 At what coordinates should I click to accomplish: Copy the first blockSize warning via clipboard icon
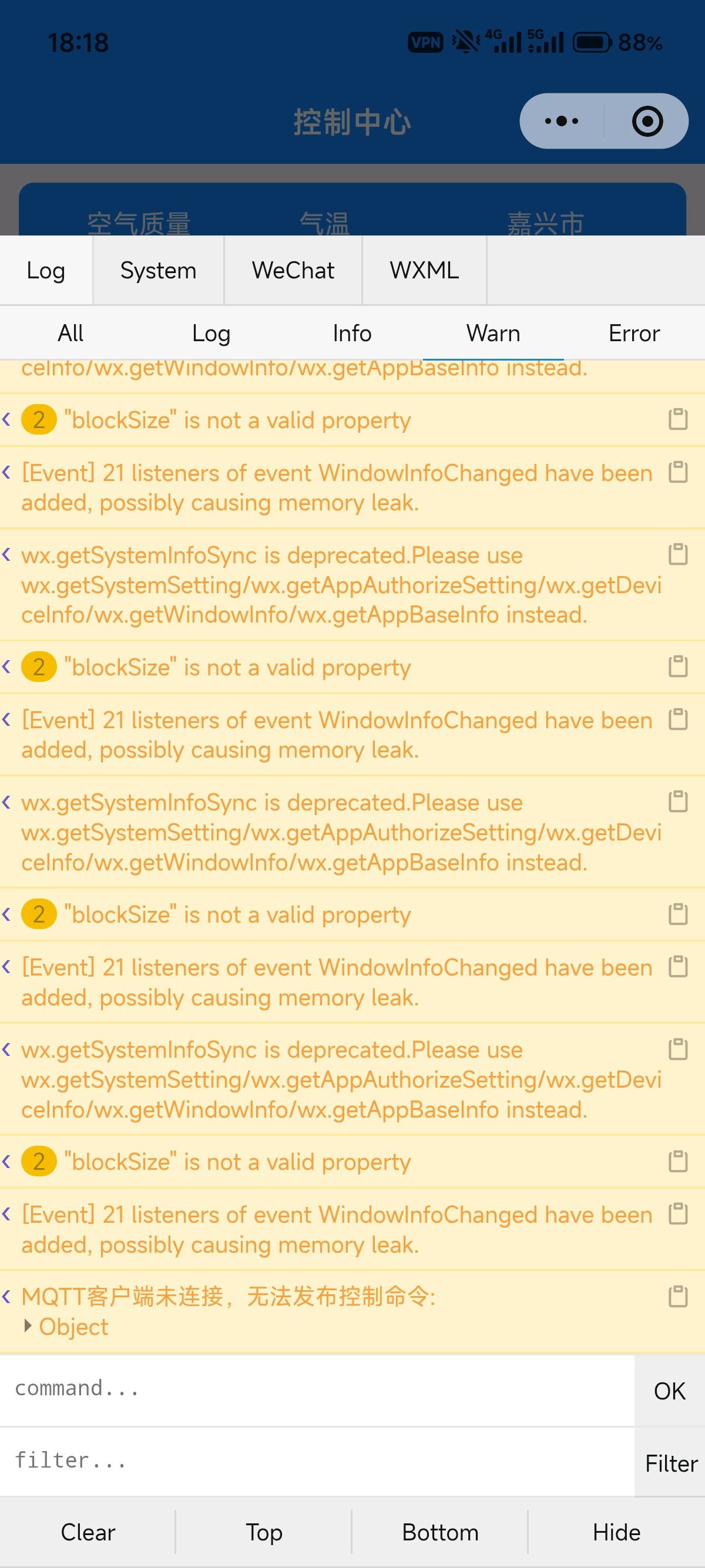tap(677, 419)
